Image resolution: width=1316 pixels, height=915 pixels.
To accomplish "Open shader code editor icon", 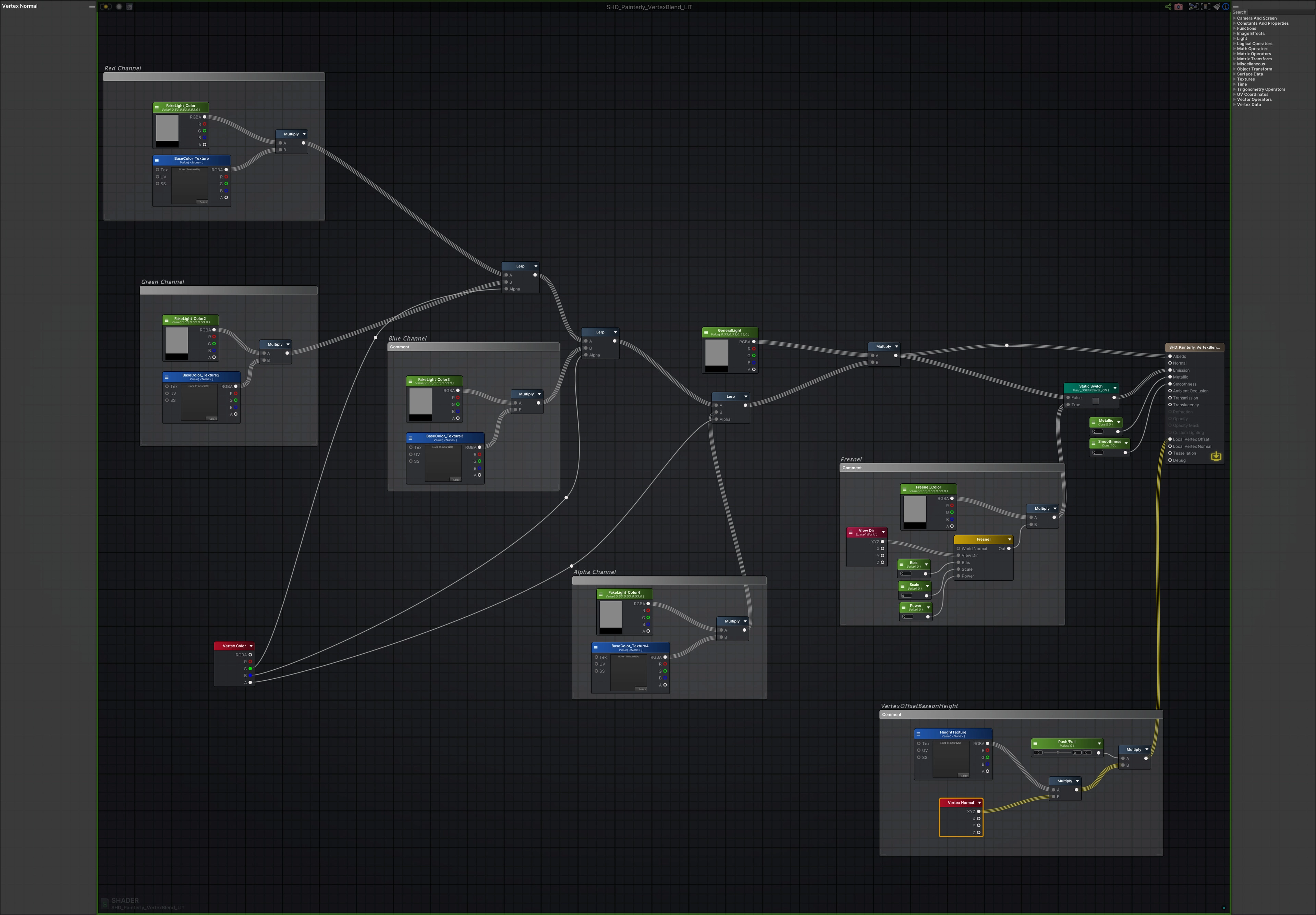I will [x=130, y=7].
